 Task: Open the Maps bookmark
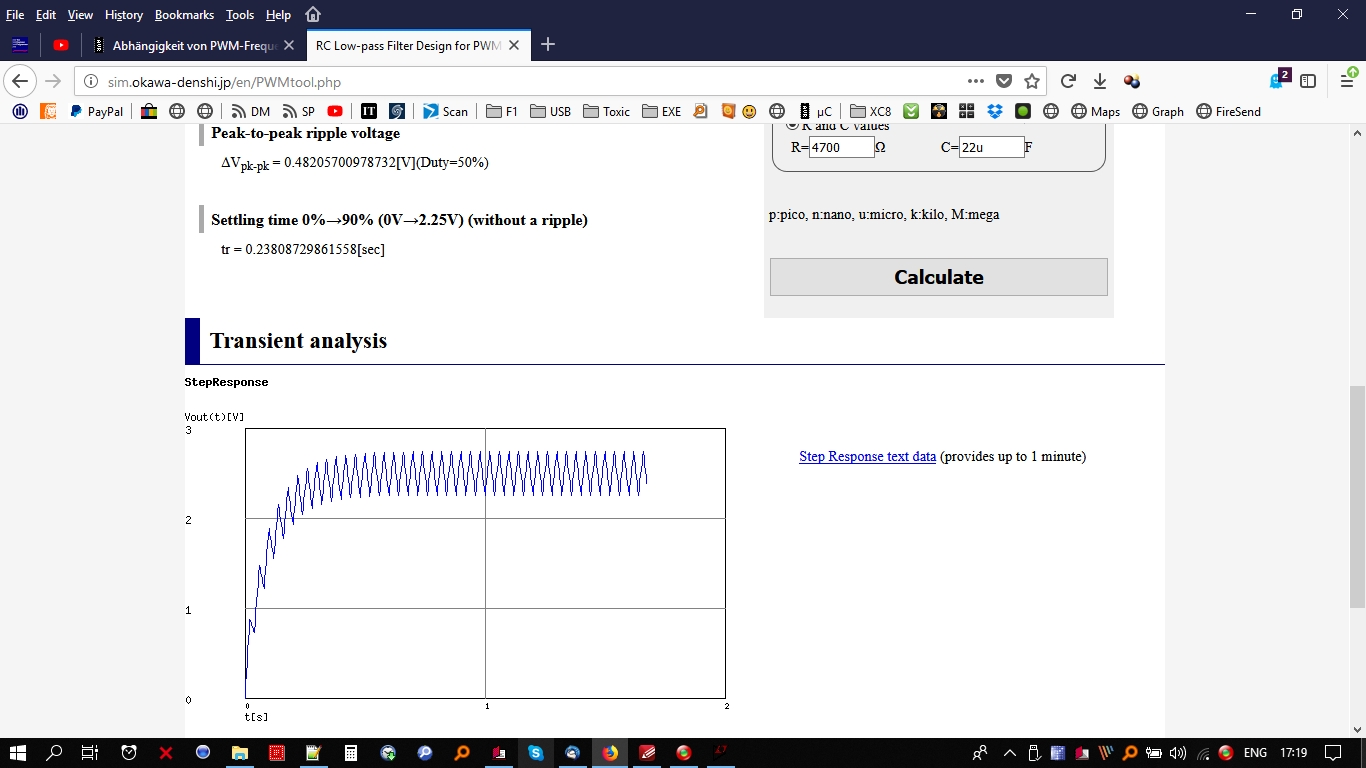[x=1095, y=112]
